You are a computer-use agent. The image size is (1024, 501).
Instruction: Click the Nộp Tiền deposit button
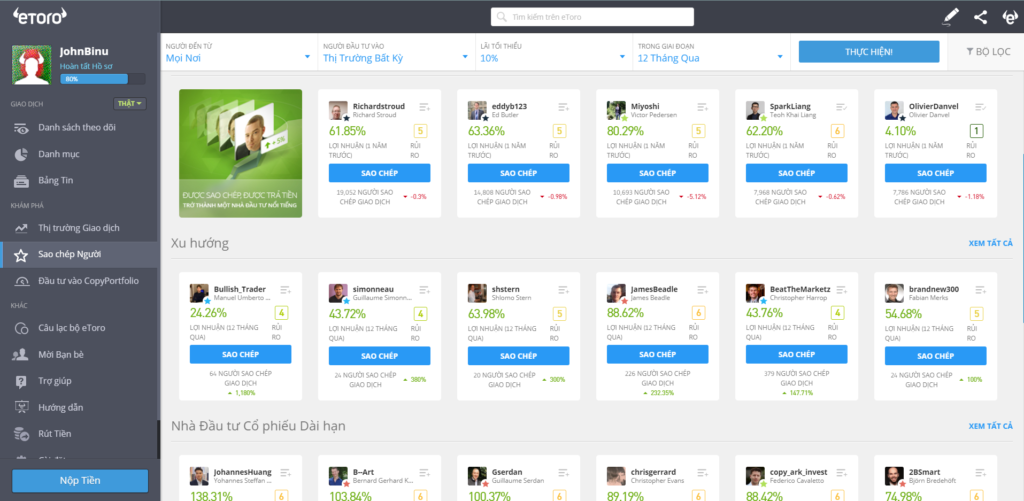click(80, 480)
